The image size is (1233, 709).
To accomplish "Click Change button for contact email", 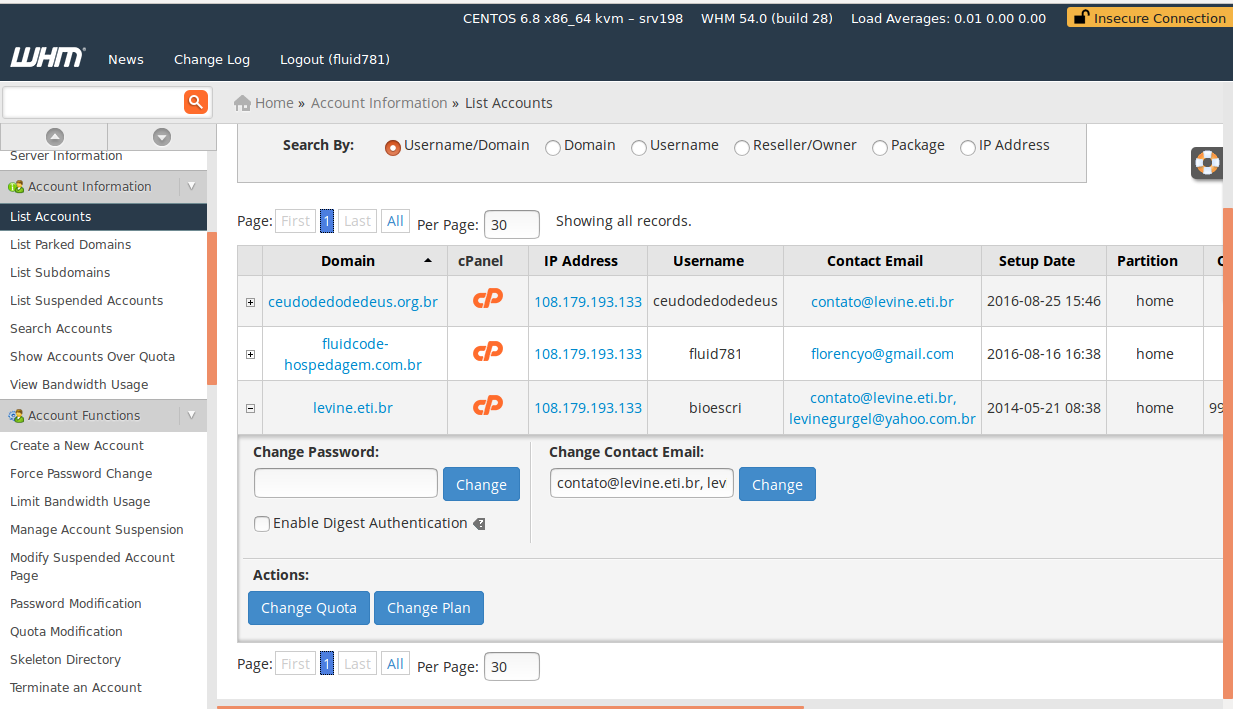I will point(777,484).
